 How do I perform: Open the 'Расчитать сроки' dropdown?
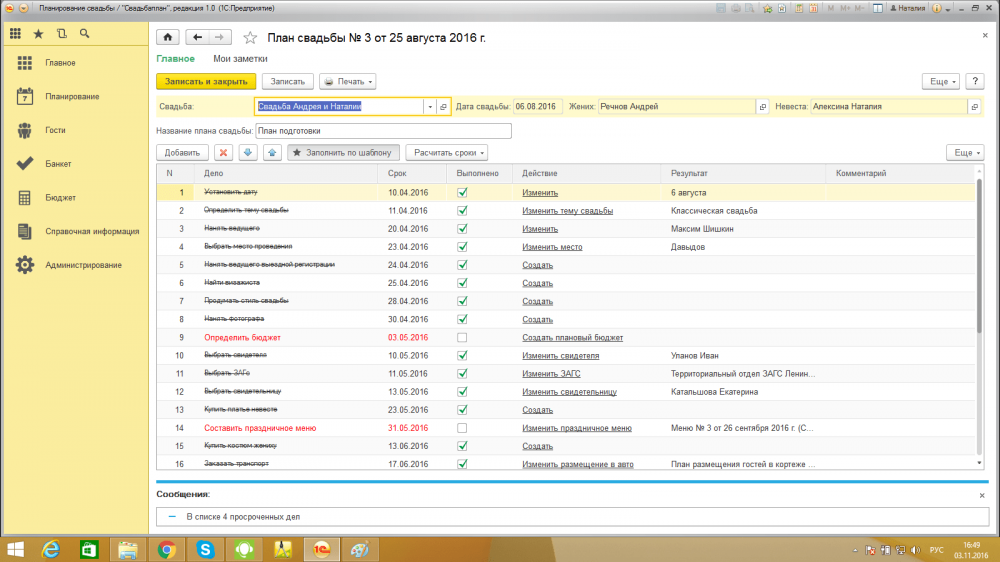[x=446, y=153]
